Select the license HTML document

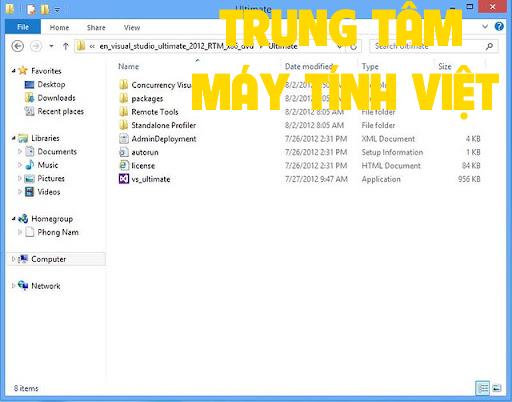(143, 166)
